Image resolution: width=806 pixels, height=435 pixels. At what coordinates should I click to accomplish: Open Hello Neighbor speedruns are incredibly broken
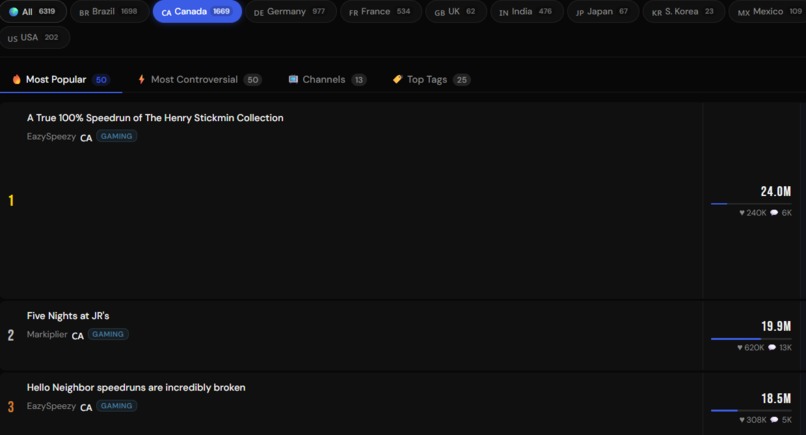(x=136, y=387)
